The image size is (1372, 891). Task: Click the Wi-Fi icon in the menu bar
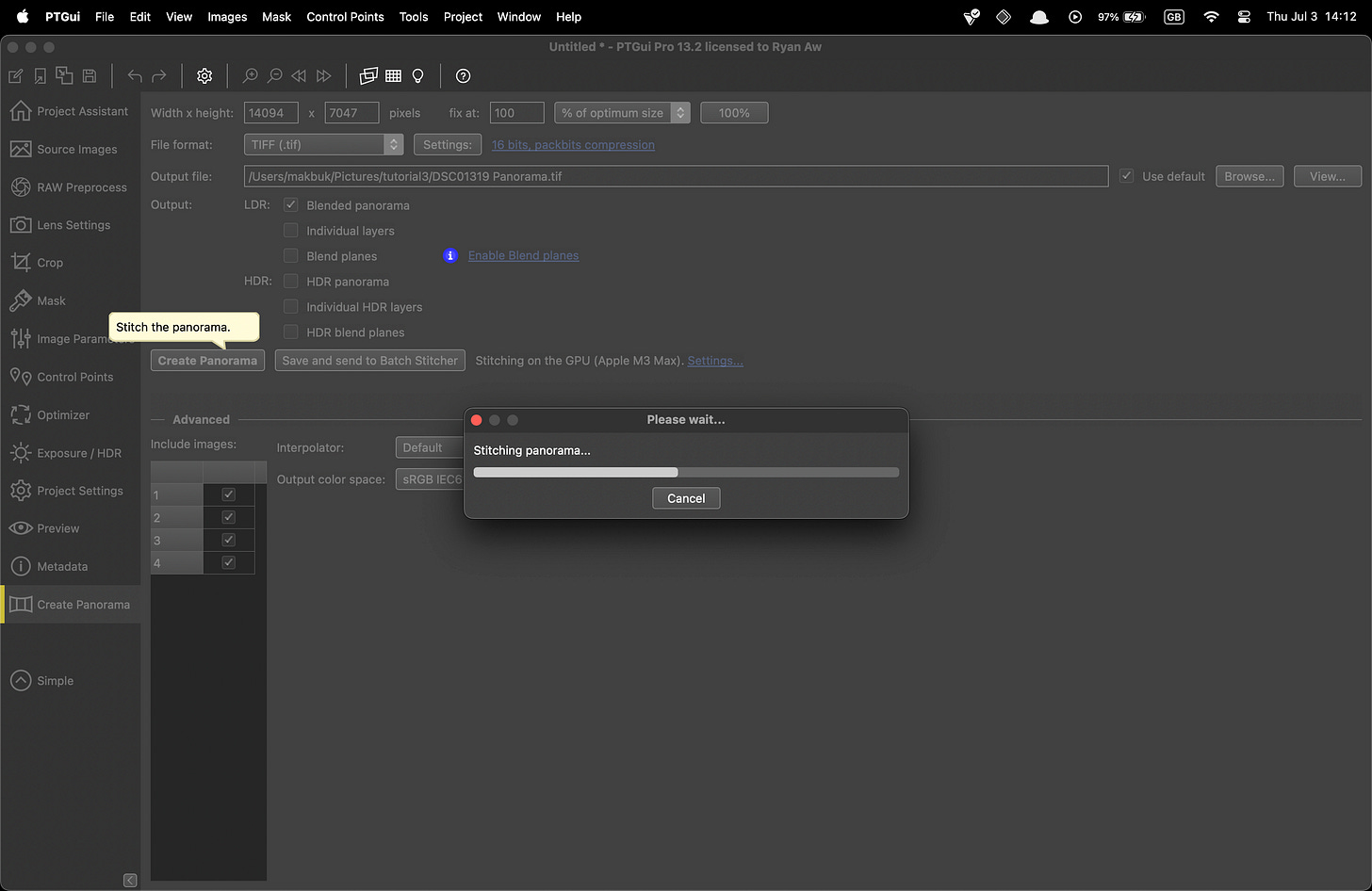[1211, 17]
